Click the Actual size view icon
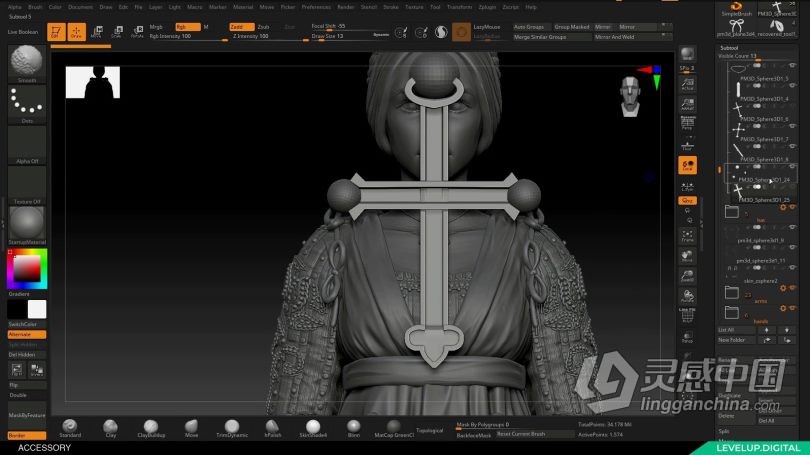 (687, 85)
